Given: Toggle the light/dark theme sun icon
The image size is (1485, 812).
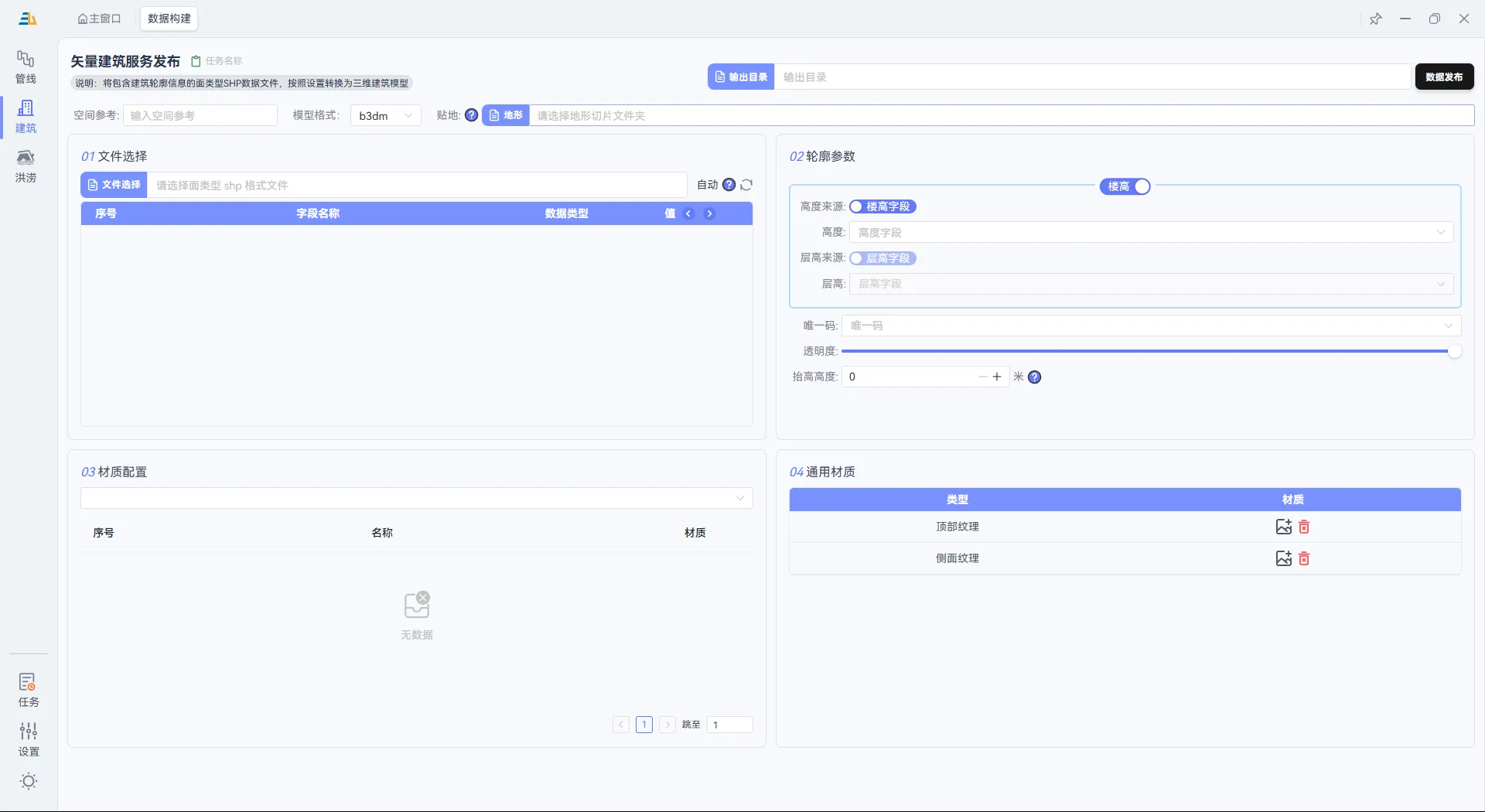Looking at the screenshot, I should (29, 781).
